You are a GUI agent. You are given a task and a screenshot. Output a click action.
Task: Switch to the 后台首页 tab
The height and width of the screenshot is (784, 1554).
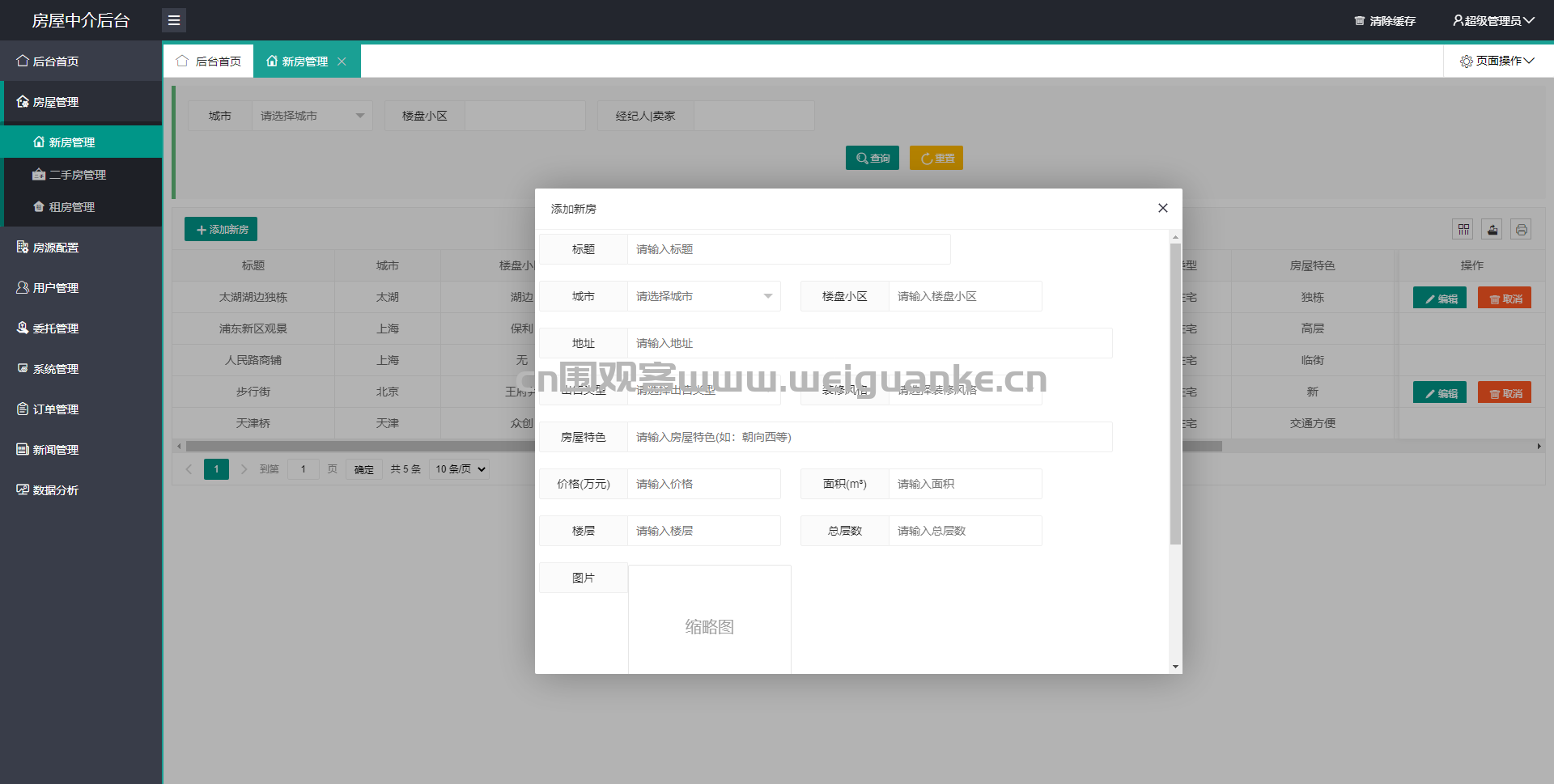209,61
